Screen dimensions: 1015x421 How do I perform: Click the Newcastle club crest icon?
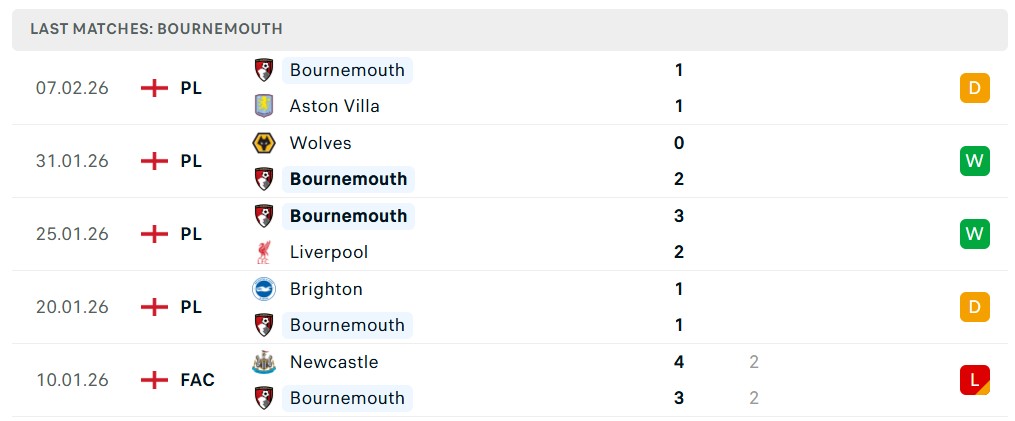point(264,362)
